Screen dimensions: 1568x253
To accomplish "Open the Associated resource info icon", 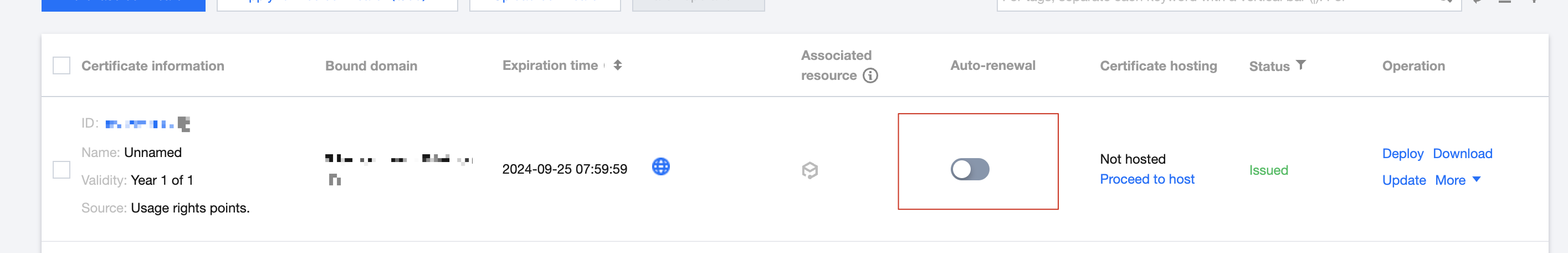I will click(870, 75).
